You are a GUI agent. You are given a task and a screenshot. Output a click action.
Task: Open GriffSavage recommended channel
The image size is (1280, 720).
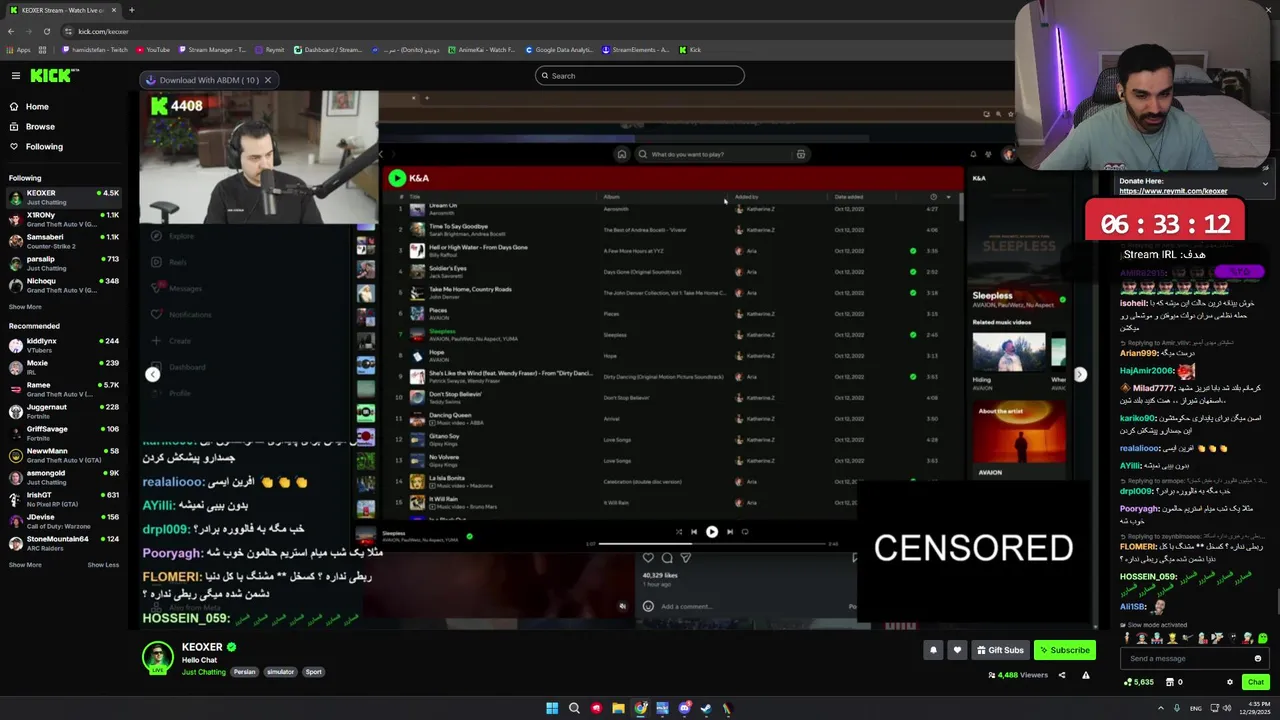[63, 433]
